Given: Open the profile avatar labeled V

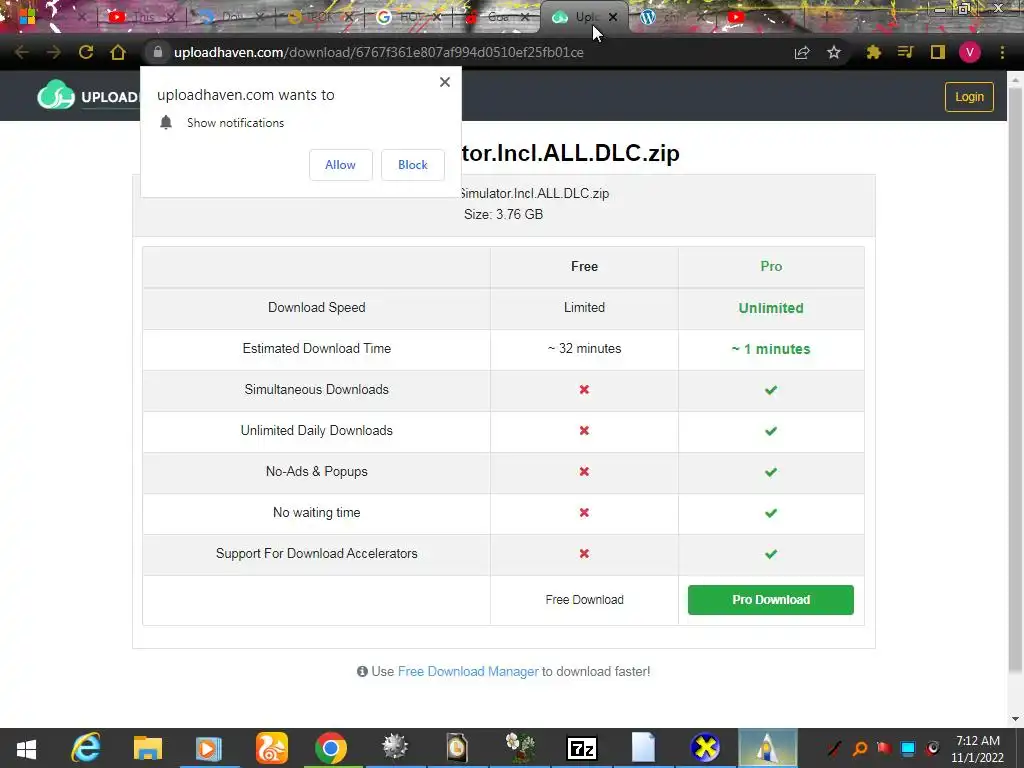Looking at the screenshot, I should (970, 52).
